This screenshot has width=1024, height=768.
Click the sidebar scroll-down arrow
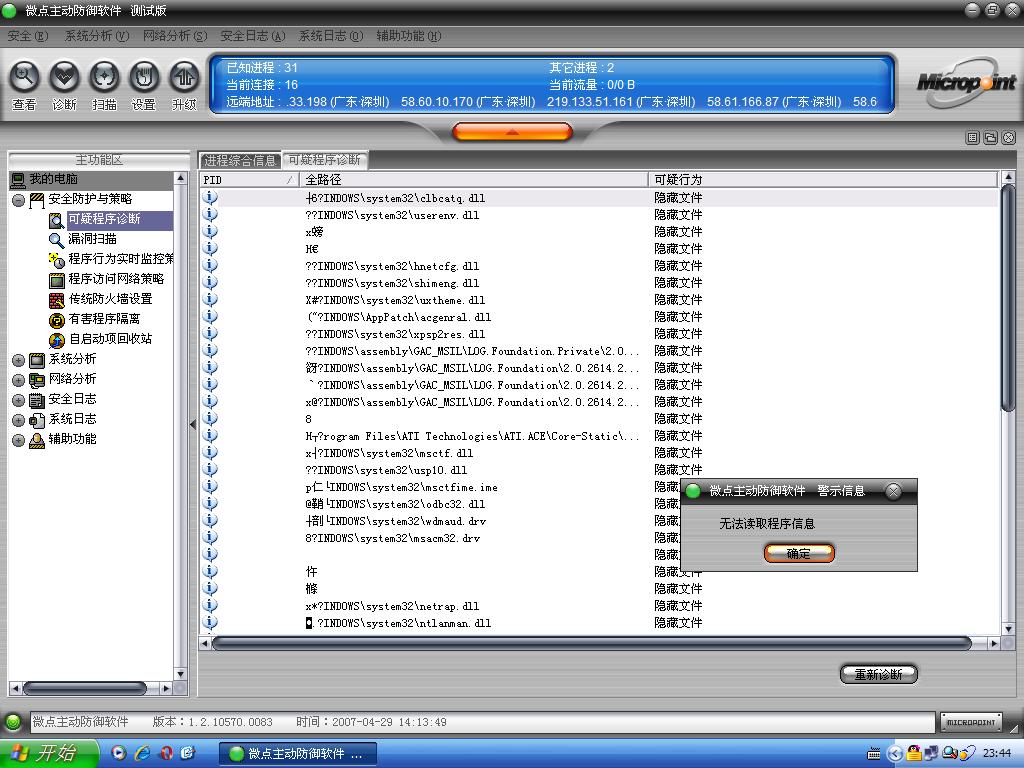(180, 674)
